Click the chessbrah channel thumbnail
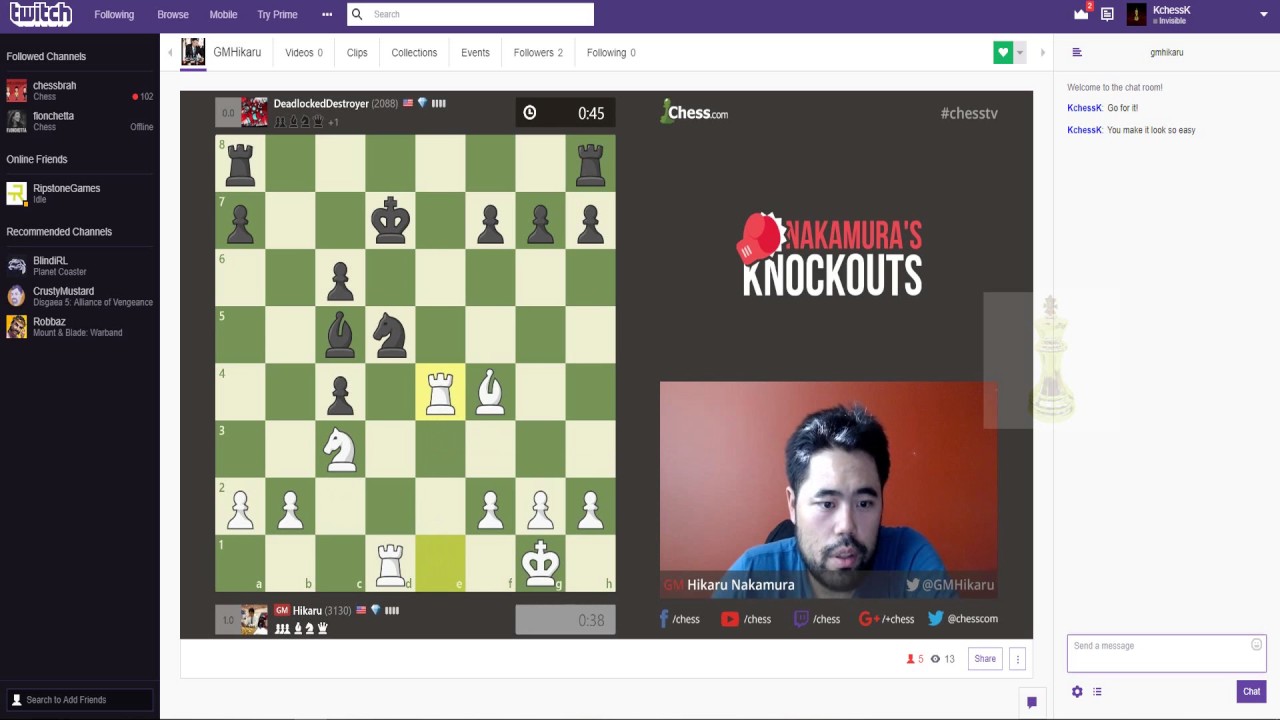The image size is (1280, 720). (x=16, y=91)
